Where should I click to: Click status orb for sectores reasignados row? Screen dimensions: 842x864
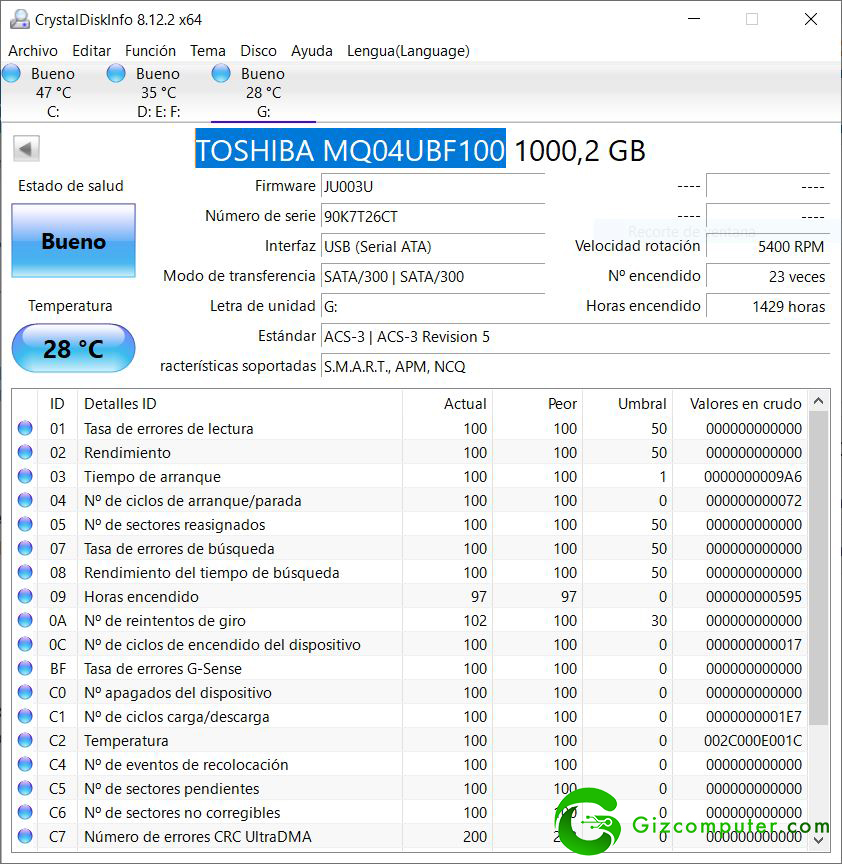tap(25, 524)
